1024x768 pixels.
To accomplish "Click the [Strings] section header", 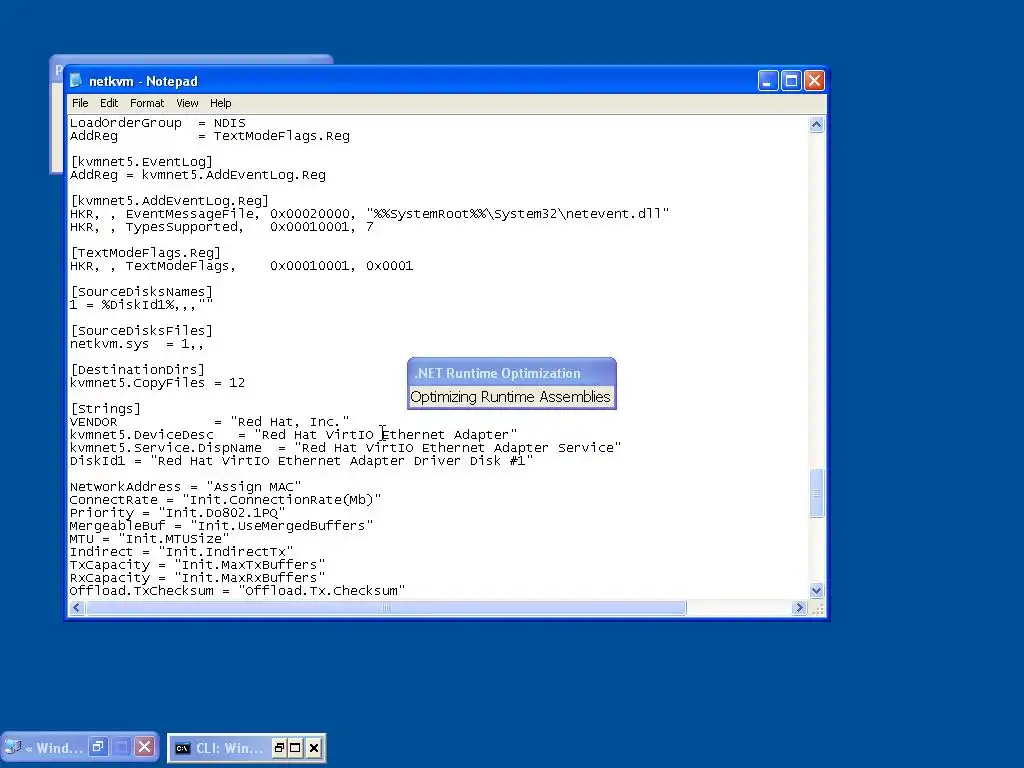I will point(105,409).
